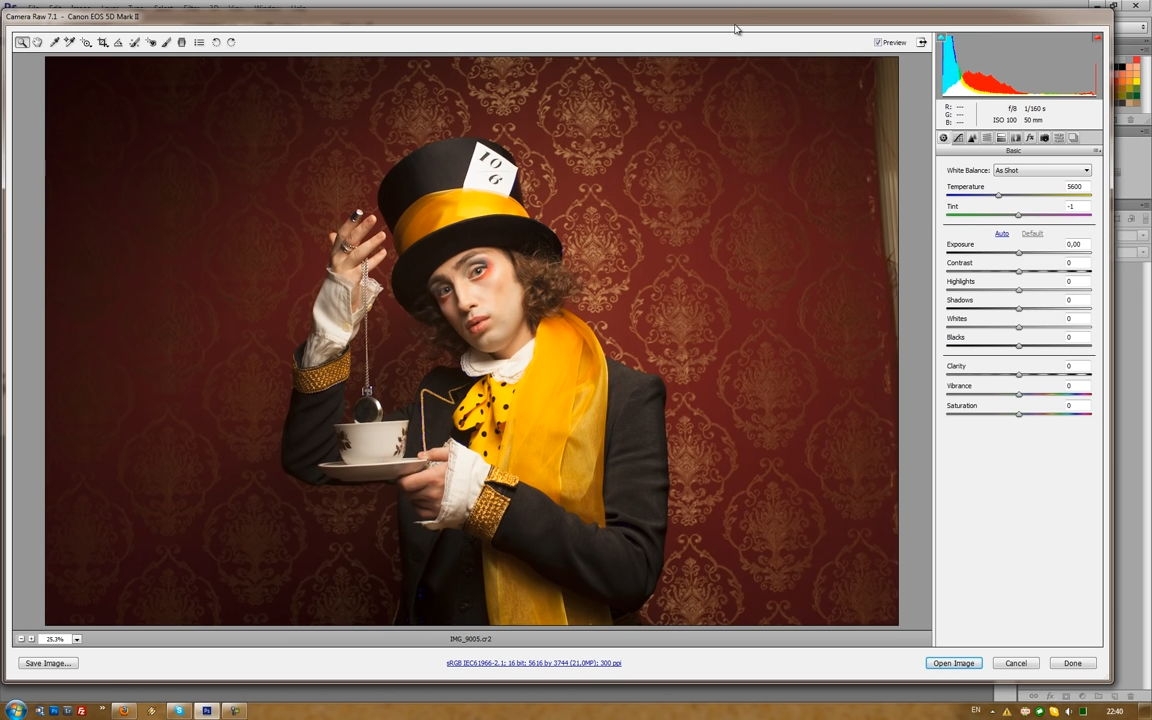Select the Straighten tool
Screen dimensions: 1152x720
tap(118, 43)
